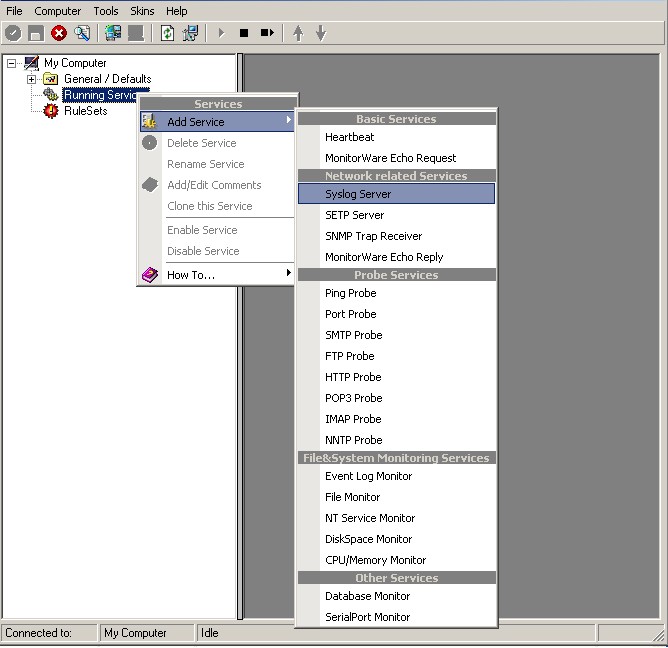Add an NT Service Monitor service
The height and width of the screenshot is (648, 668).
pyautogui.click(x=397, y=518)
